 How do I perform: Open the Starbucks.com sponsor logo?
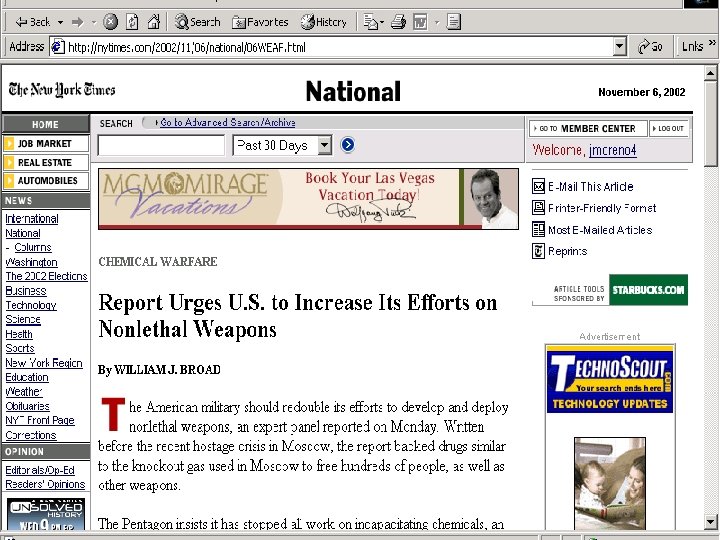click(x=648, y=290)
